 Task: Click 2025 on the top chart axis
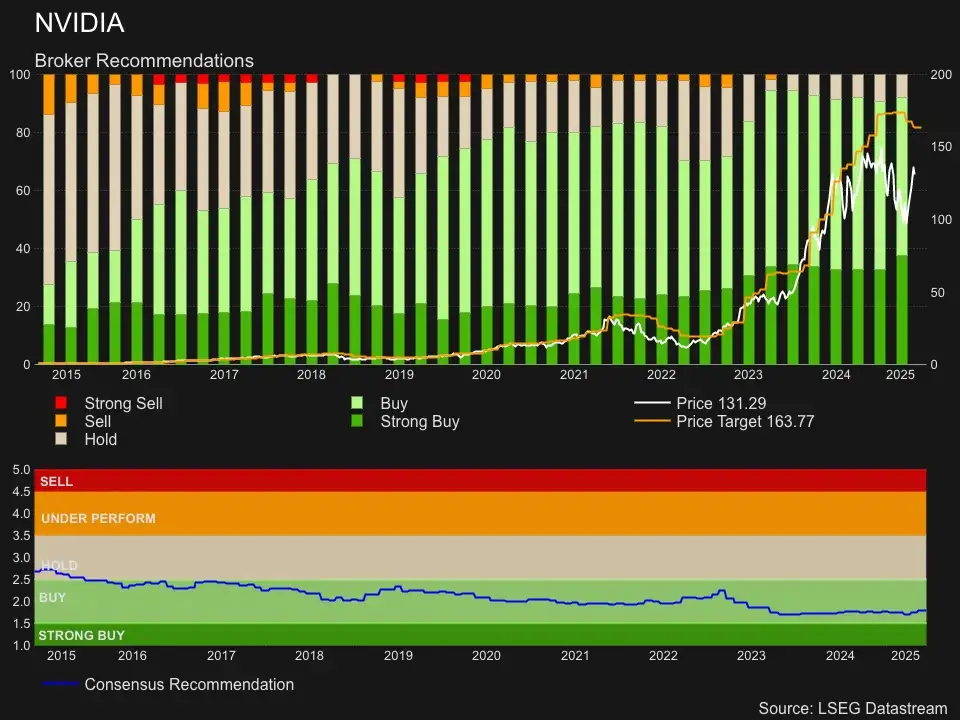900,374
